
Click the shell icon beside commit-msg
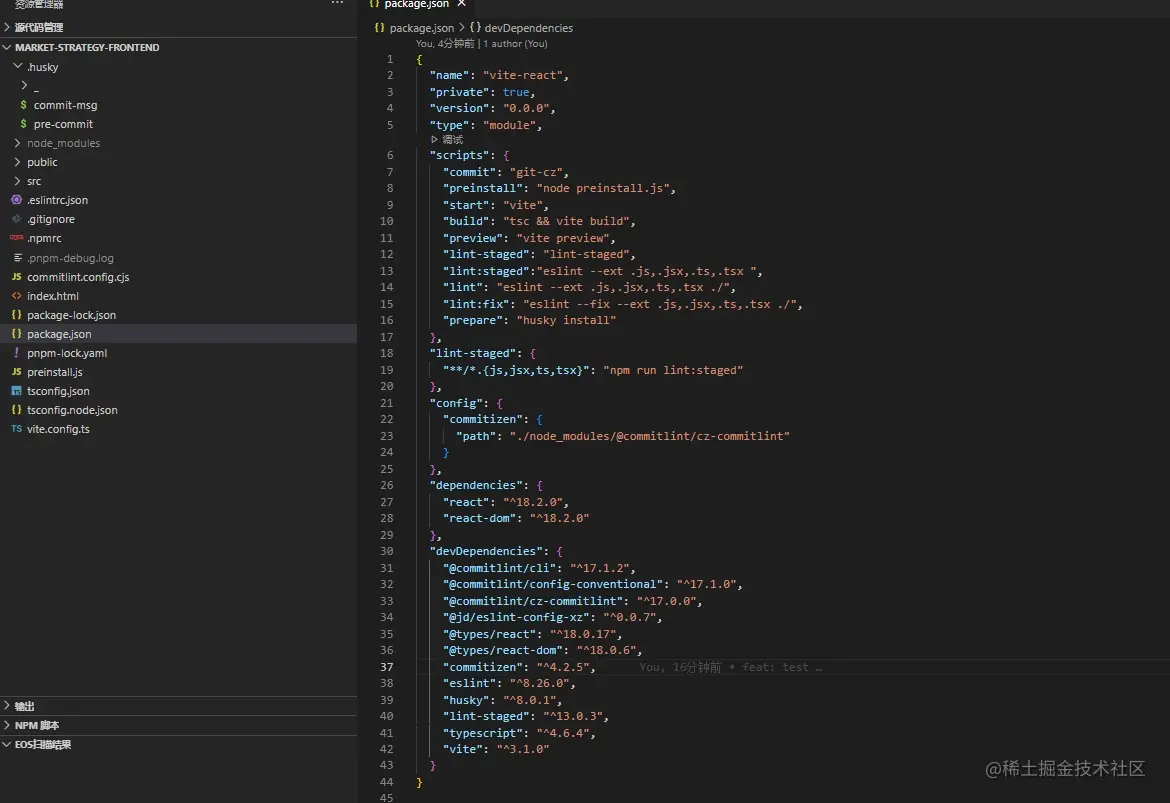coord(23,104)
